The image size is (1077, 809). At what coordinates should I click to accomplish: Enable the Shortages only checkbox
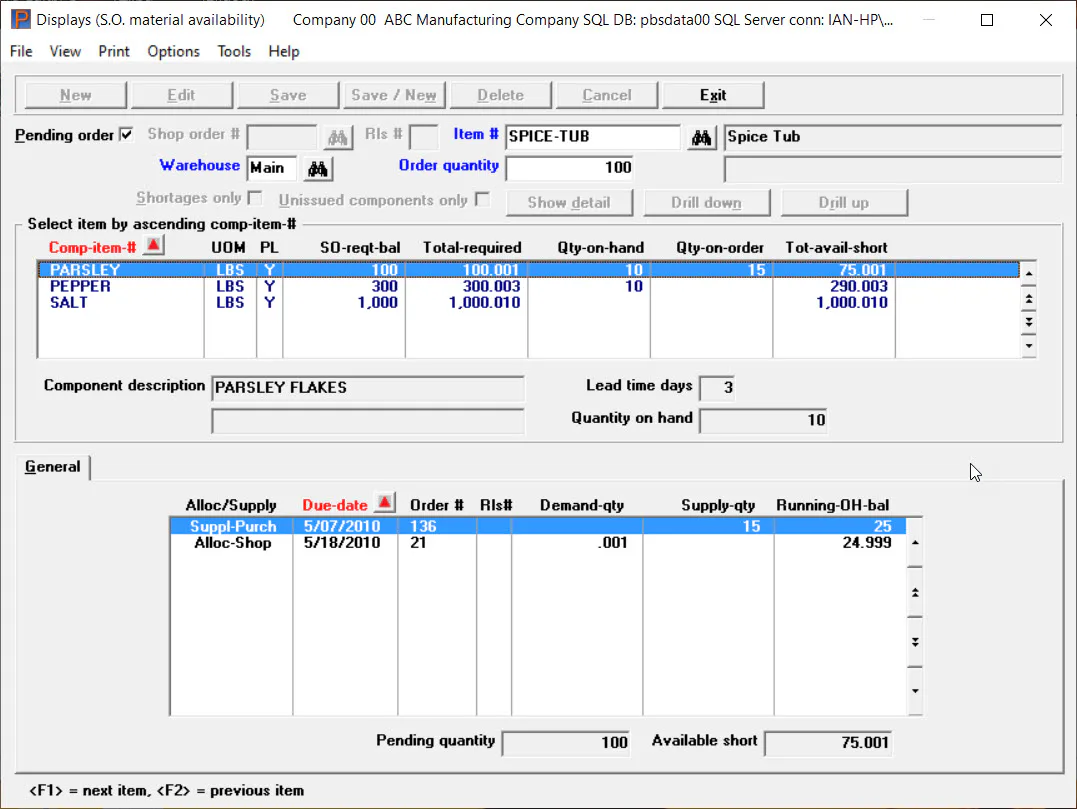click(255, 198)
